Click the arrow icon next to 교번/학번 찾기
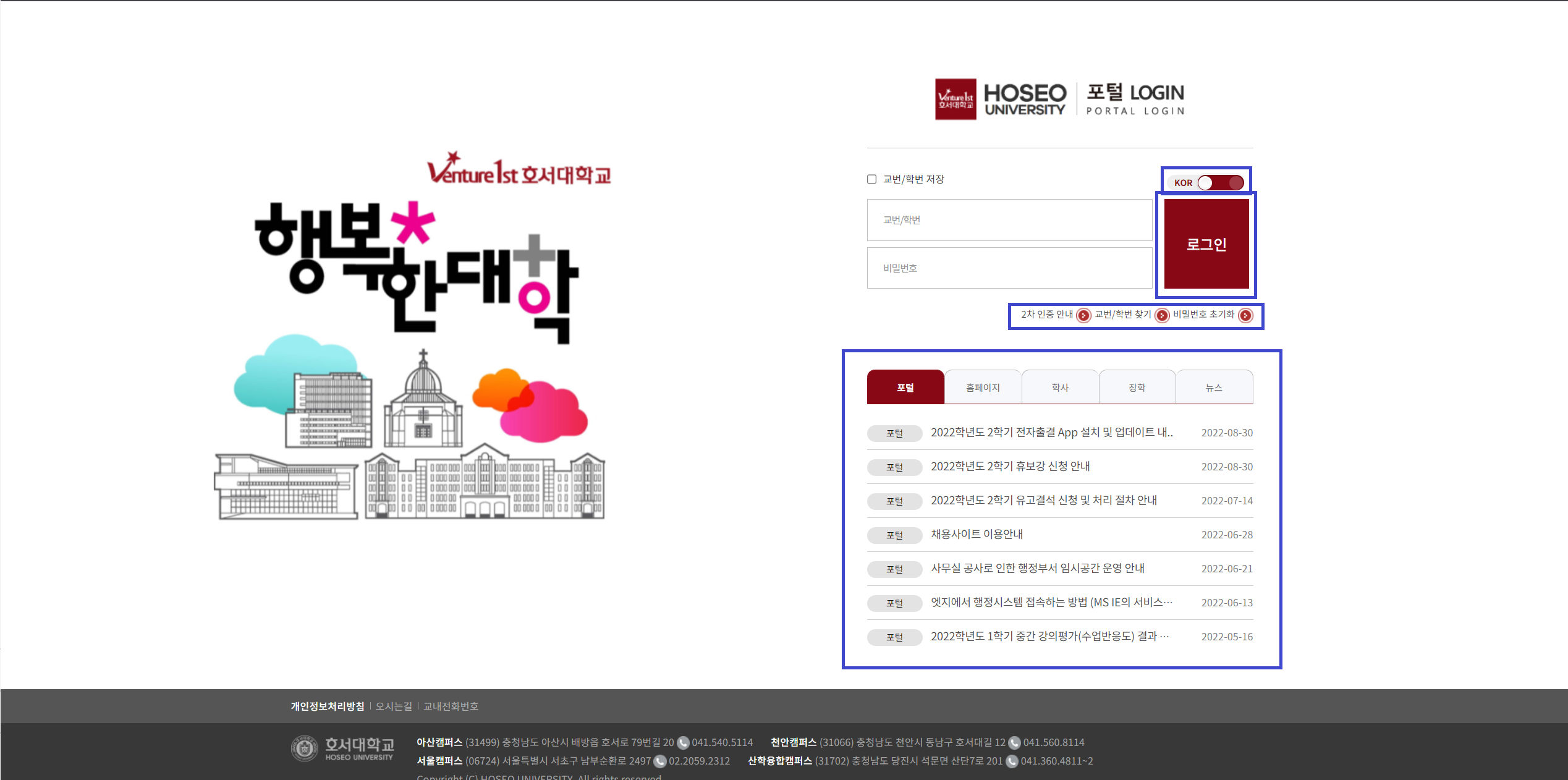Viewport: 1568px width, 780px height. [1162, 315]
